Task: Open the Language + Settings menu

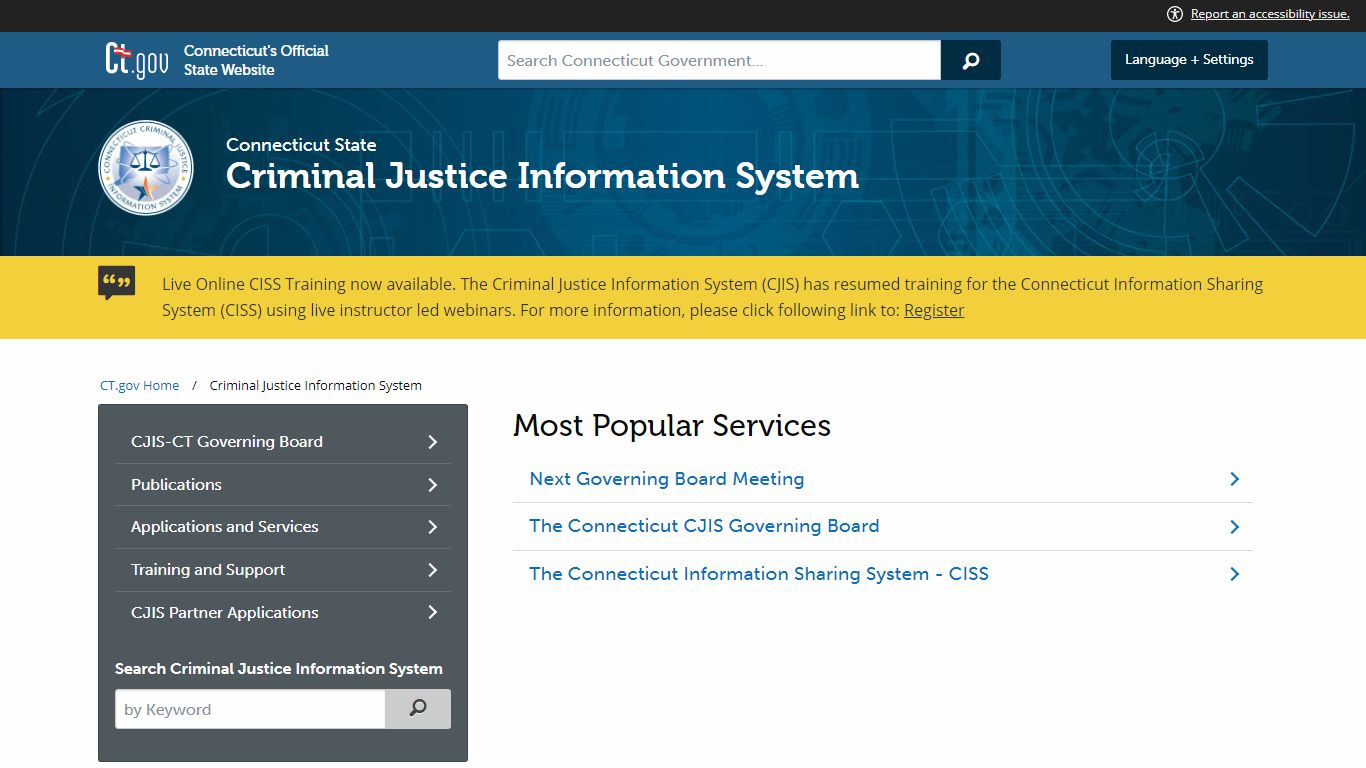Action: point(1189,60)
